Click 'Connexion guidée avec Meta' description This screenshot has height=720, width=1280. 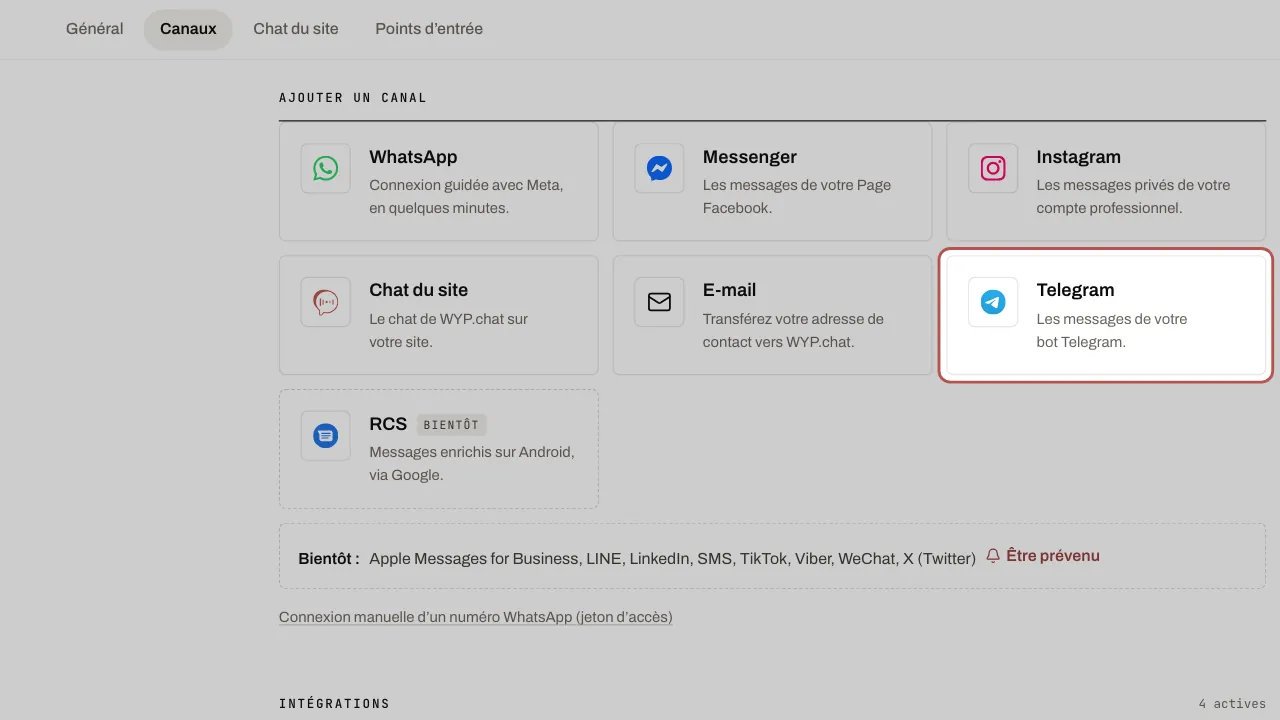click(466, 197)
